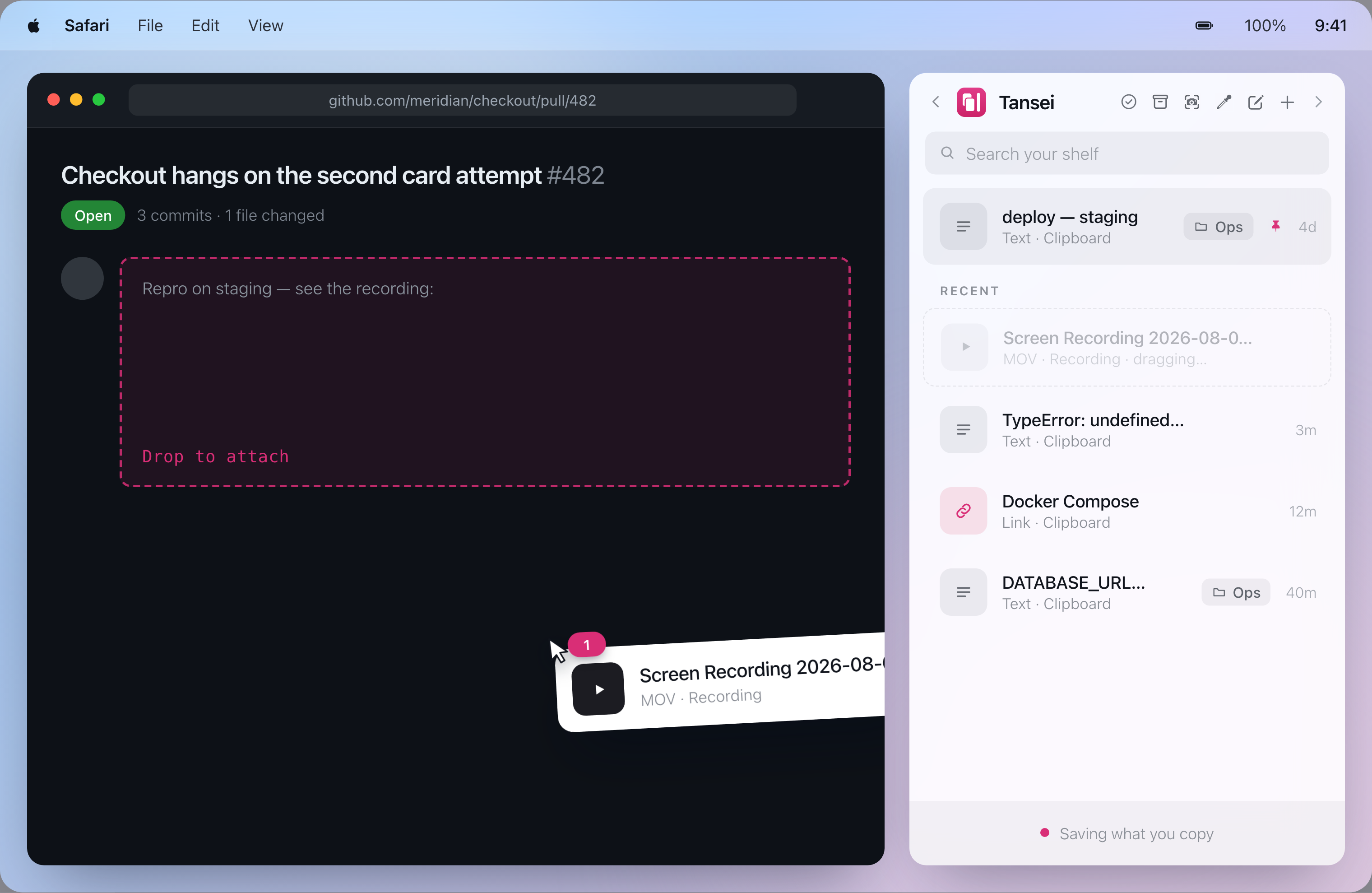1372x893 pixels.
Task: Select the DATABASE_URL... clipboard item
Action: coord(1126,592)
